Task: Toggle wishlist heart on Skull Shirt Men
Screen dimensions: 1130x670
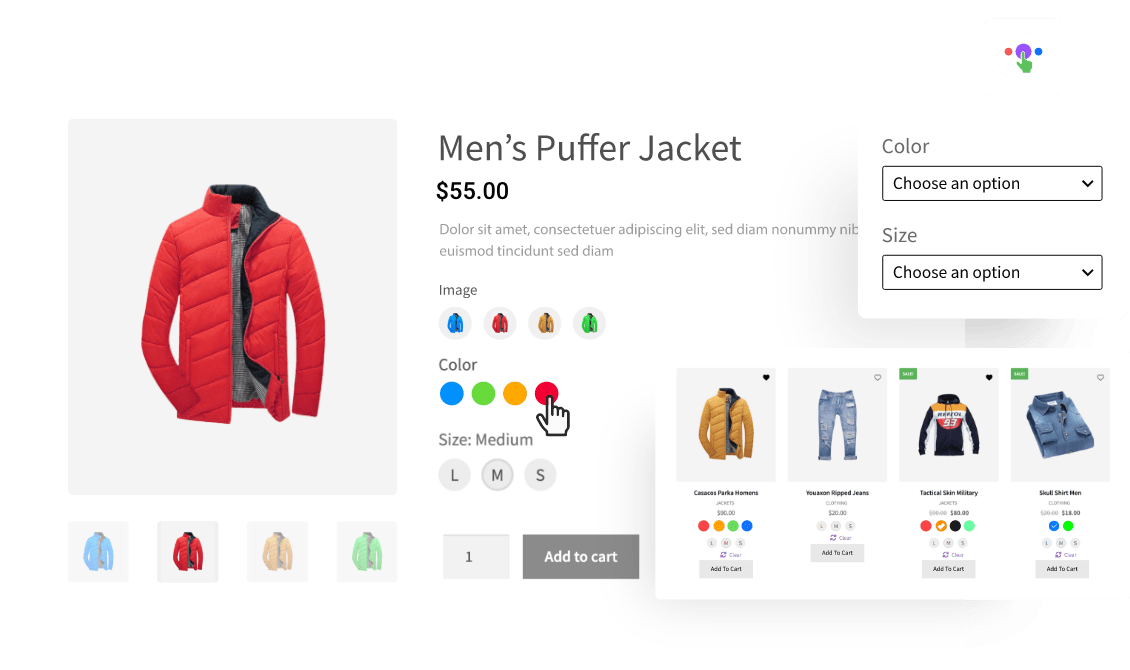Action: coord(1100,377)
